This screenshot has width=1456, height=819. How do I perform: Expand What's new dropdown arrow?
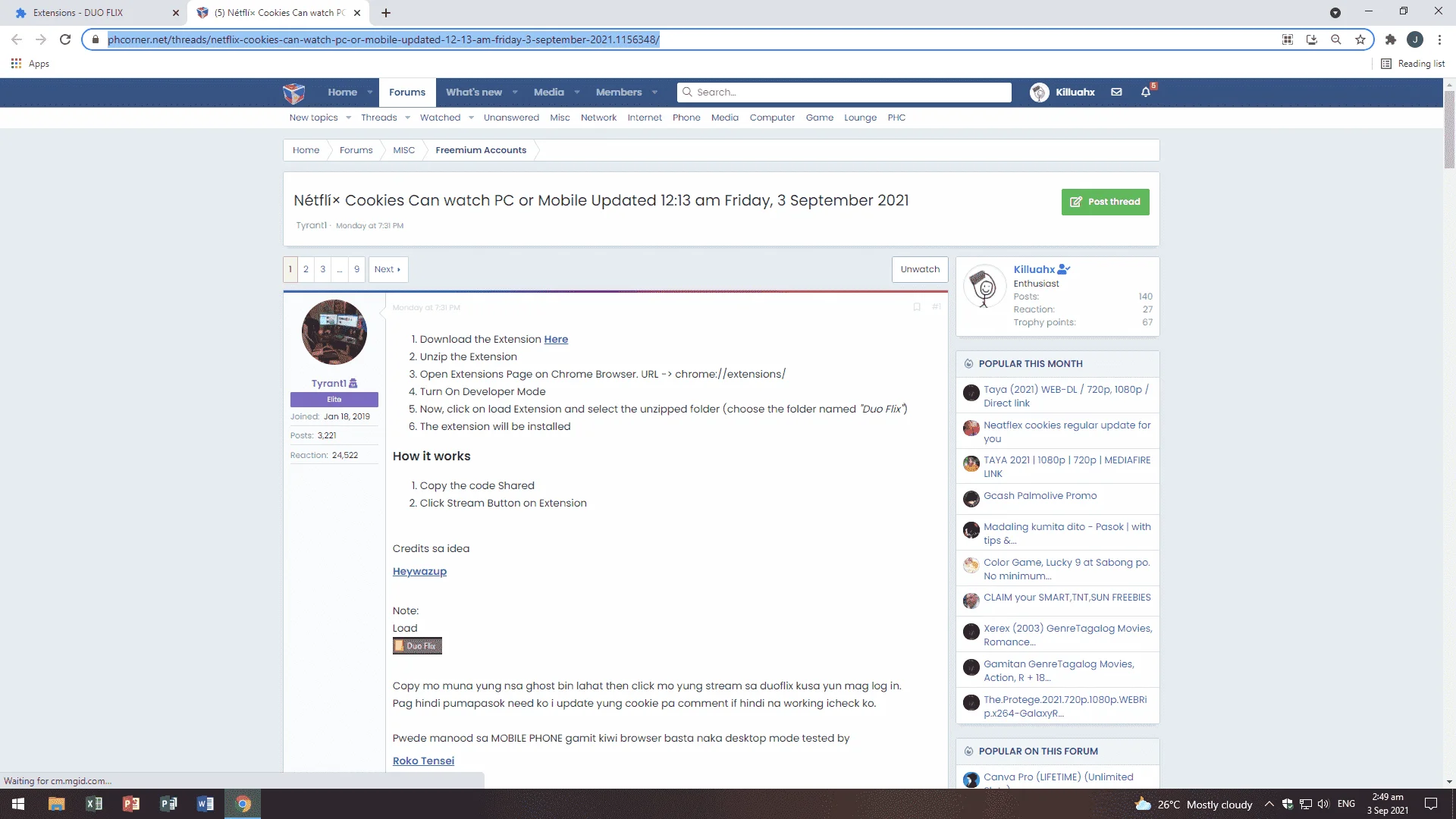click(515, 93)
